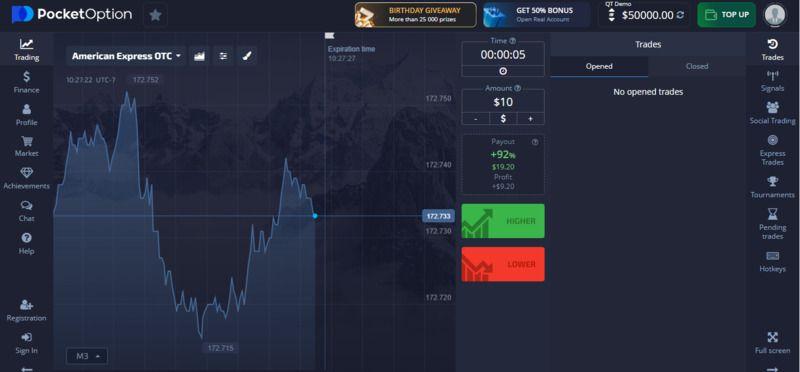Click the 172.733 current price label
Image resolution: width=800 pixels, height=372 pixels.
438,216
